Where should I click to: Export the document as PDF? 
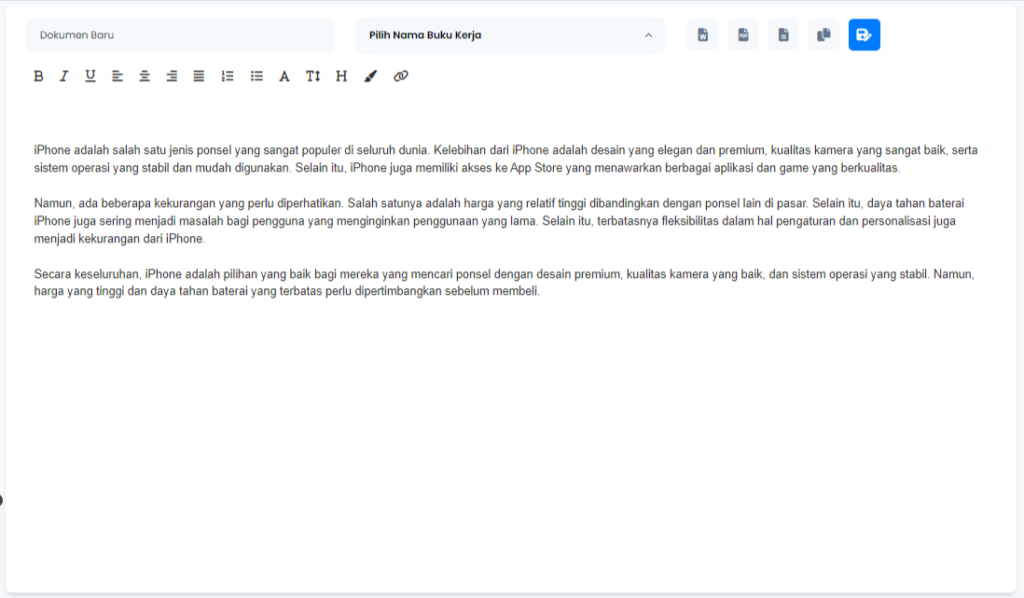pos(743,35)
